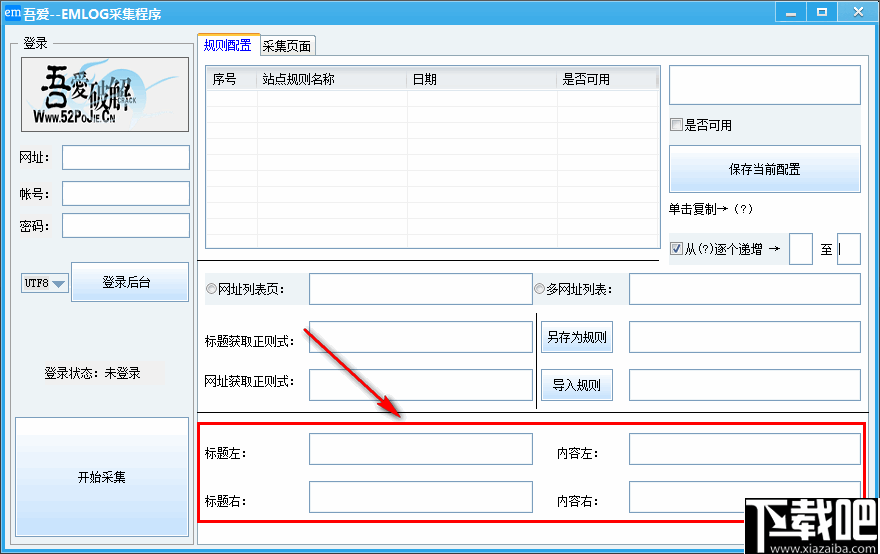Screen dimensions: 880x554
Task: Click the 是否可用 column header
Action: pyautogui.click(x=607, y=79)
